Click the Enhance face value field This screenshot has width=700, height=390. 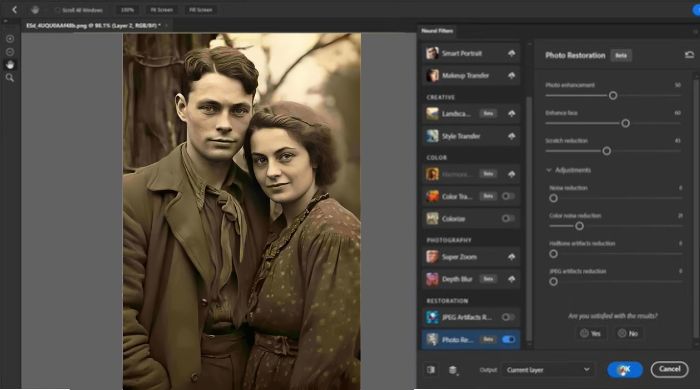pyautogui.click(x=677, y=113)
